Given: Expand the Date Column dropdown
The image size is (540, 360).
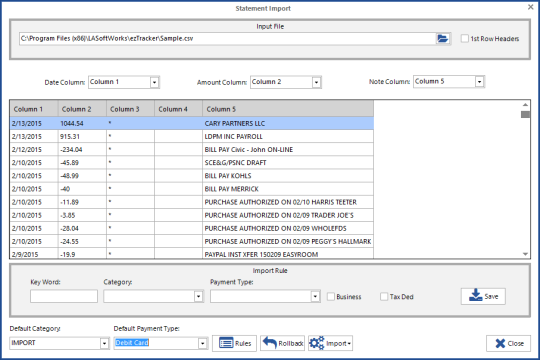Looking at the screenshot, I should pyautogui.click(x=154, y=82).
